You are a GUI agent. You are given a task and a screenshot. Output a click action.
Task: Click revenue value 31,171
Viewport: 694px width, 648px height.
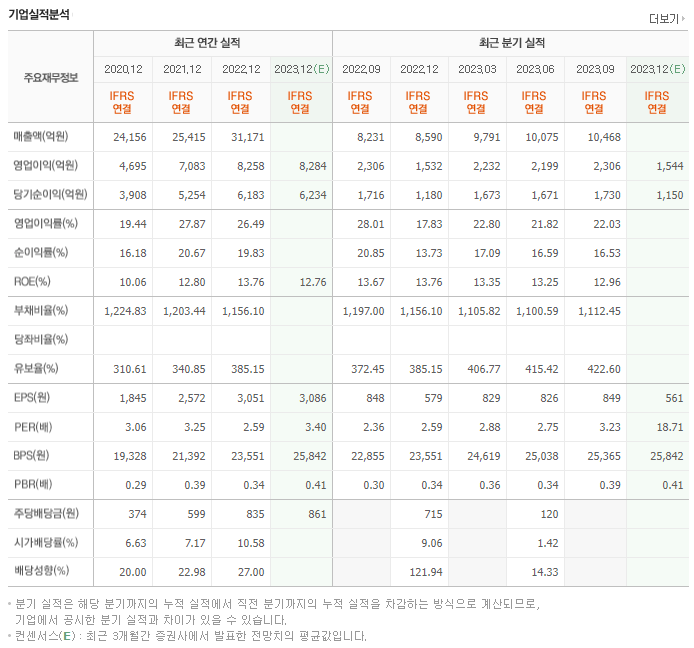pyautogui.click(x=247, y=137)
